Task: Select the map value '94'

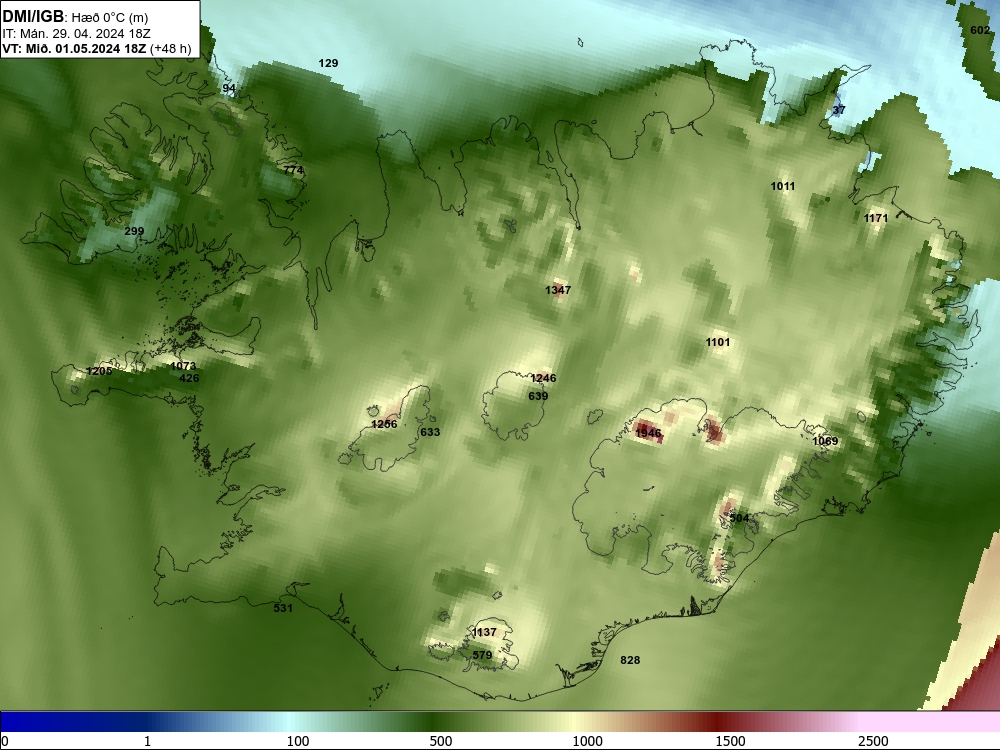Action: coord(229,89)
